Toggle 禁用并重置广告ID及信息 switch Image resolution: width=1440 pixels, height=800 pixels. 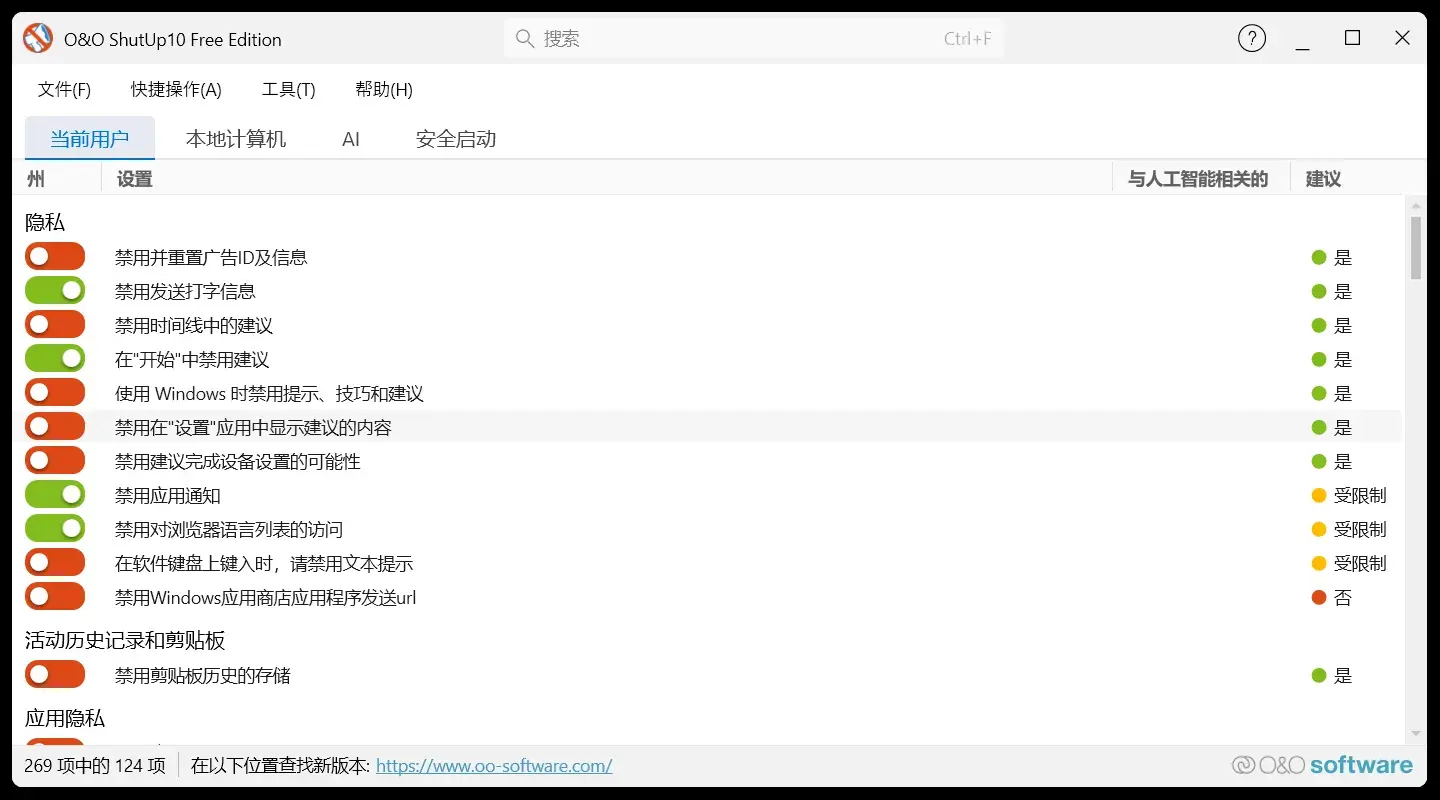pos(55,257)
